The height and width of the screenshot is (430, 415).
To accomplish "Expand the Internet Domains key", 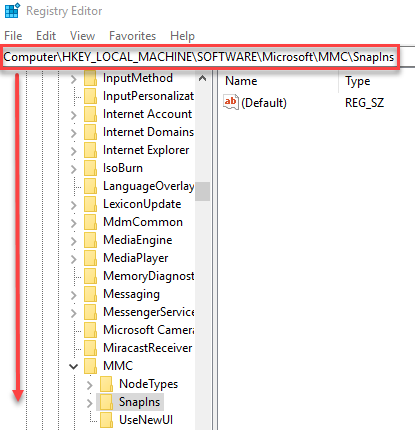I will (x=74, y=133).
